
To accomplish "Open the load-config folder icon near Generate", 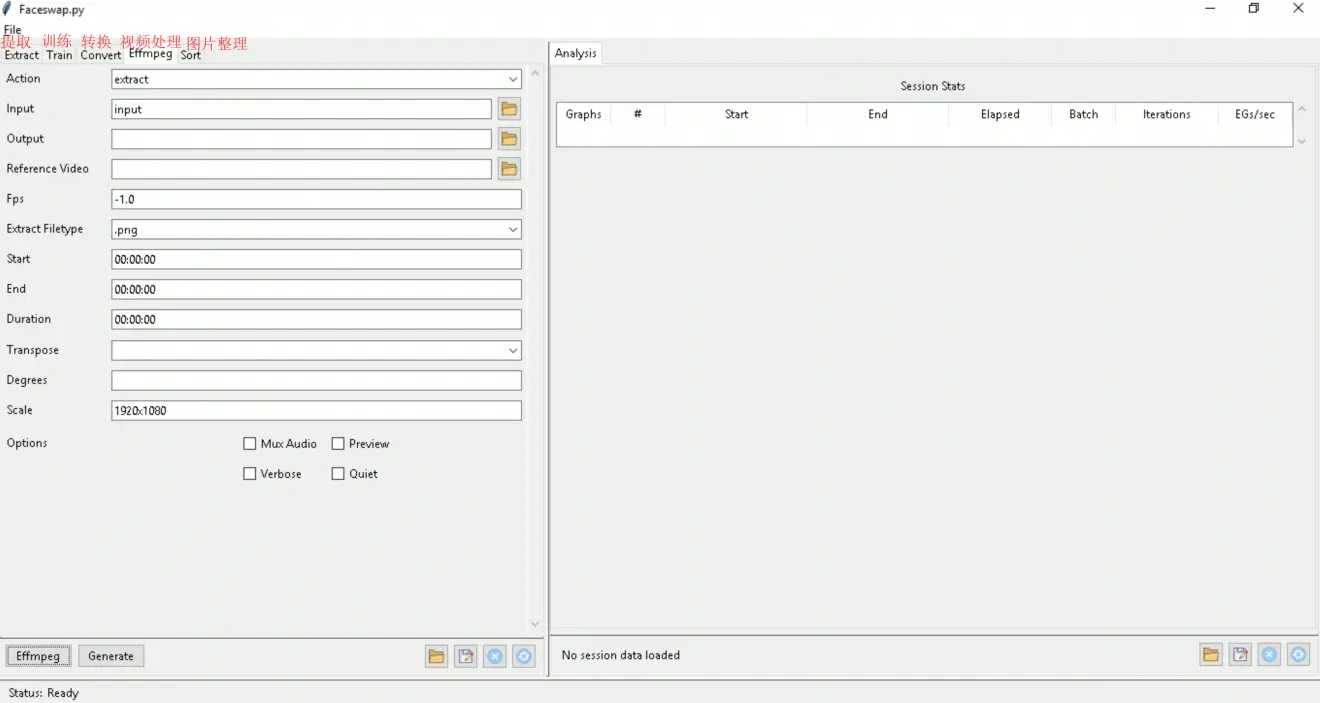I will click(x=436, y=656).
